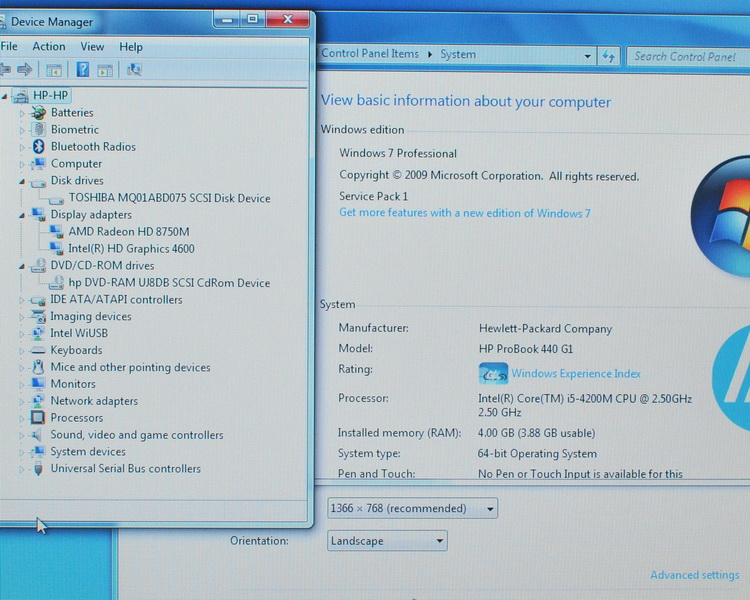Click the Show/Hide Console Tree toolbar icon
Screen dimensions: 750x600
click(54, 70)
